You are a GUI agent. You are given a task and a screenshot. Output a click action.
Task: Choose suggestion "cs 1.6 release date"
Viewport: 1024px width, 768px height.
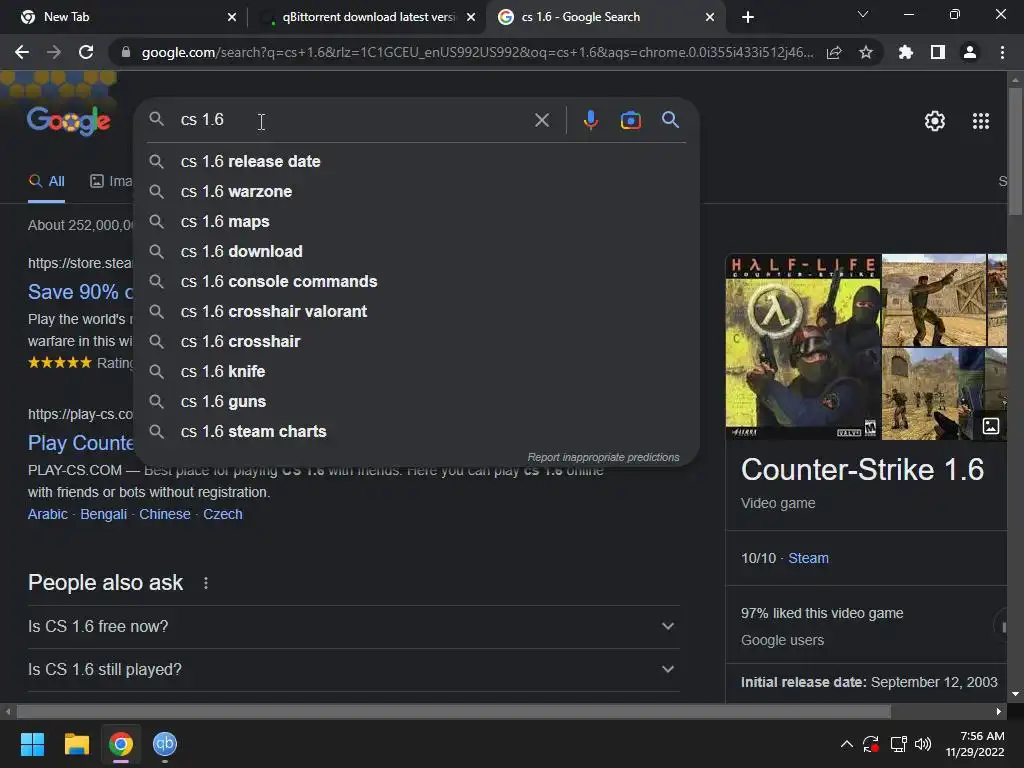pyautogui.click(x=416, y=161)
